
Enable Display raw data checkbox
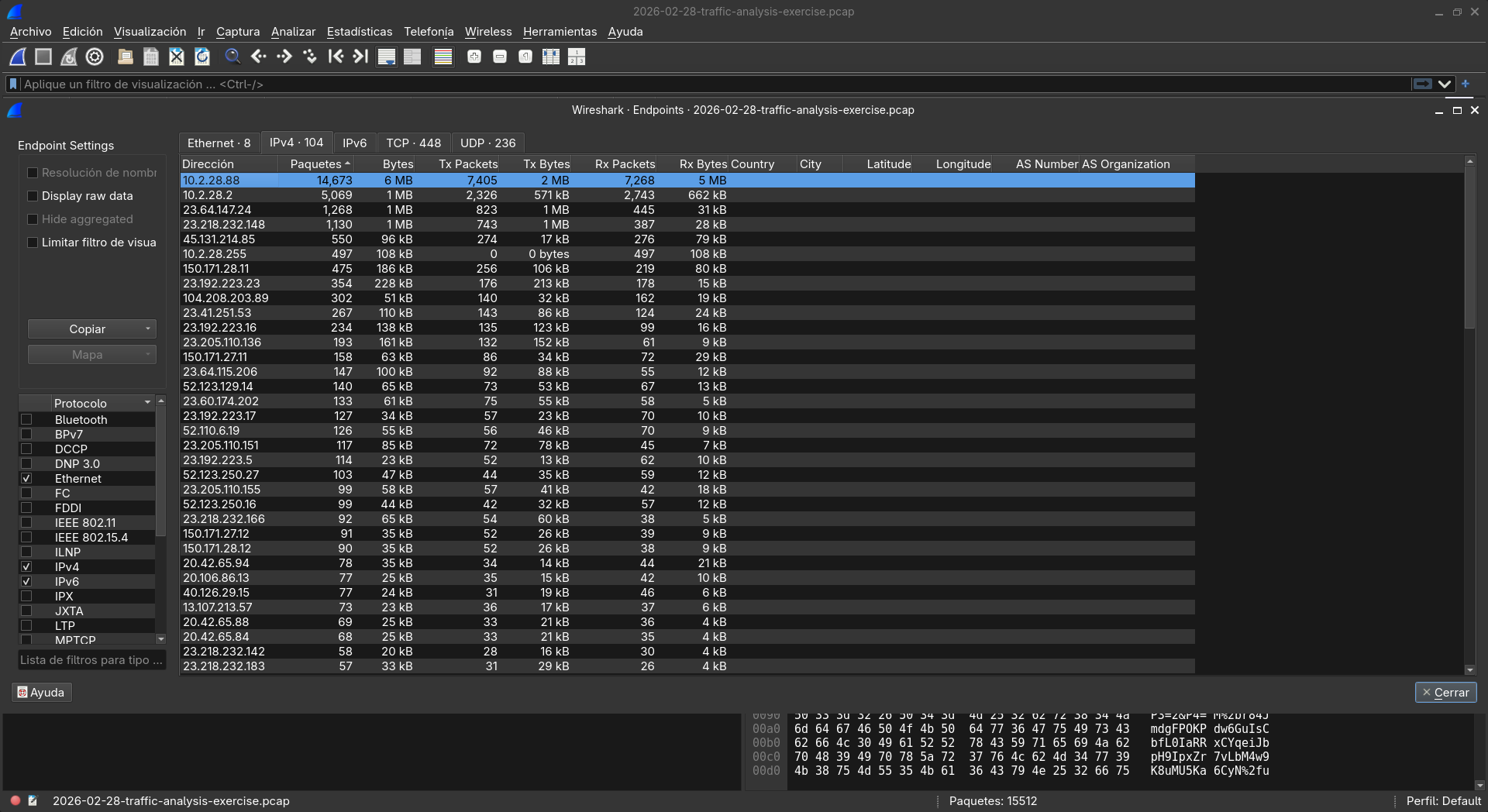click(33, 196)
